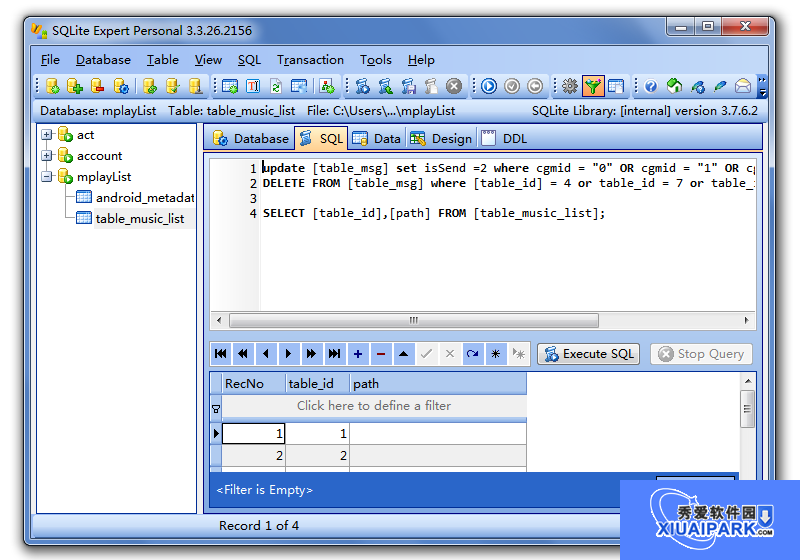This screenshot has width=800, height=560.
Task: Click the Save SQL script icon
Action: [x=408, y=86]
